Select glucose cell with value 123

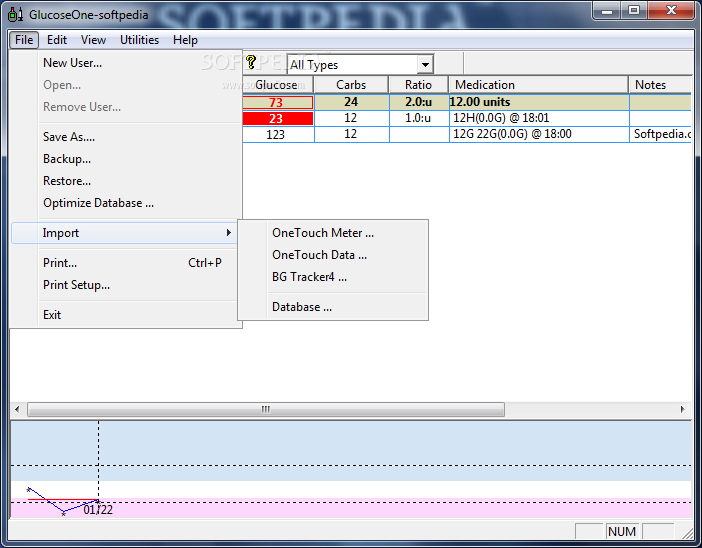[x=278, y=134]
